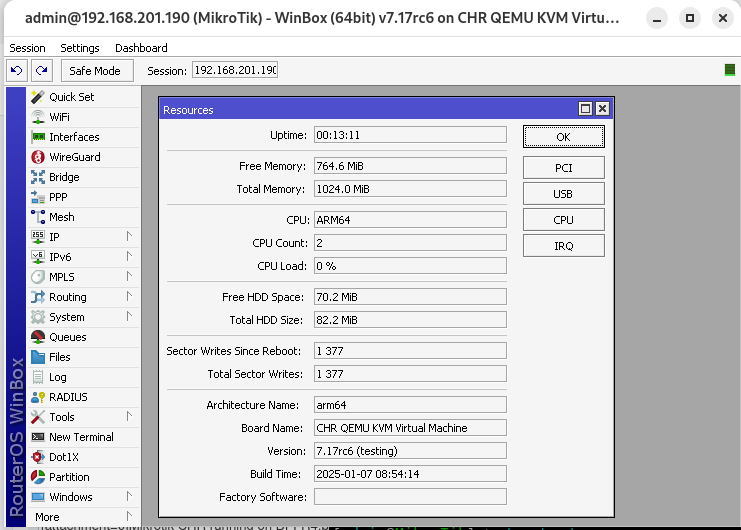Open PCI devices list

563,168
